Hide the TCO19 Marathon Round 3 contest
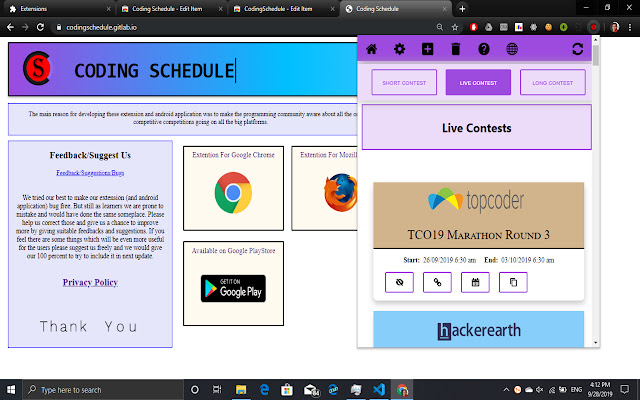This screenshot has width=640, height=400. pyautogui.click(x=399, y=282)
